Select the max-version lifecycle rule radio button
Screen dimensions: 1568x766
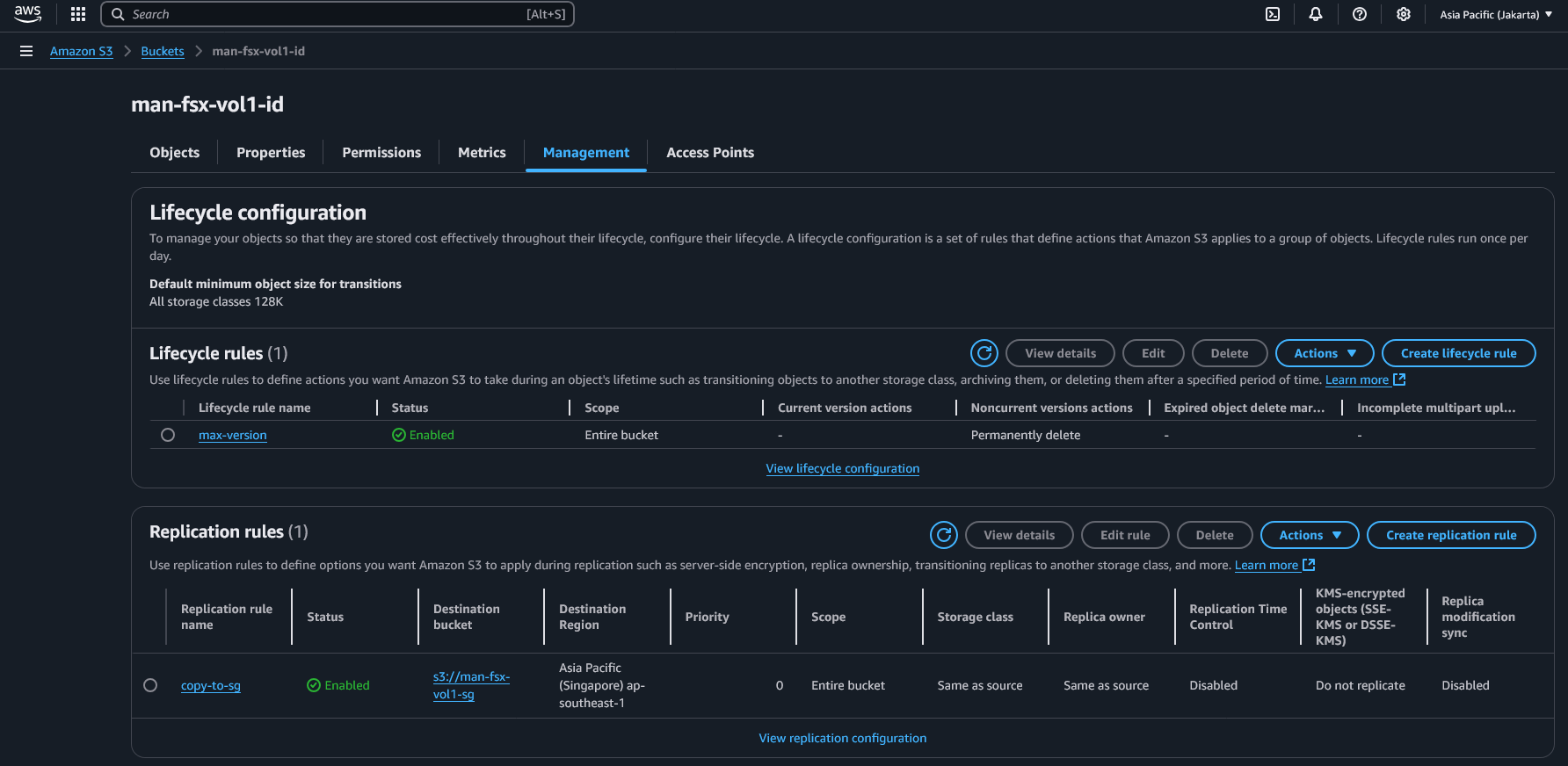pos(168,435)
